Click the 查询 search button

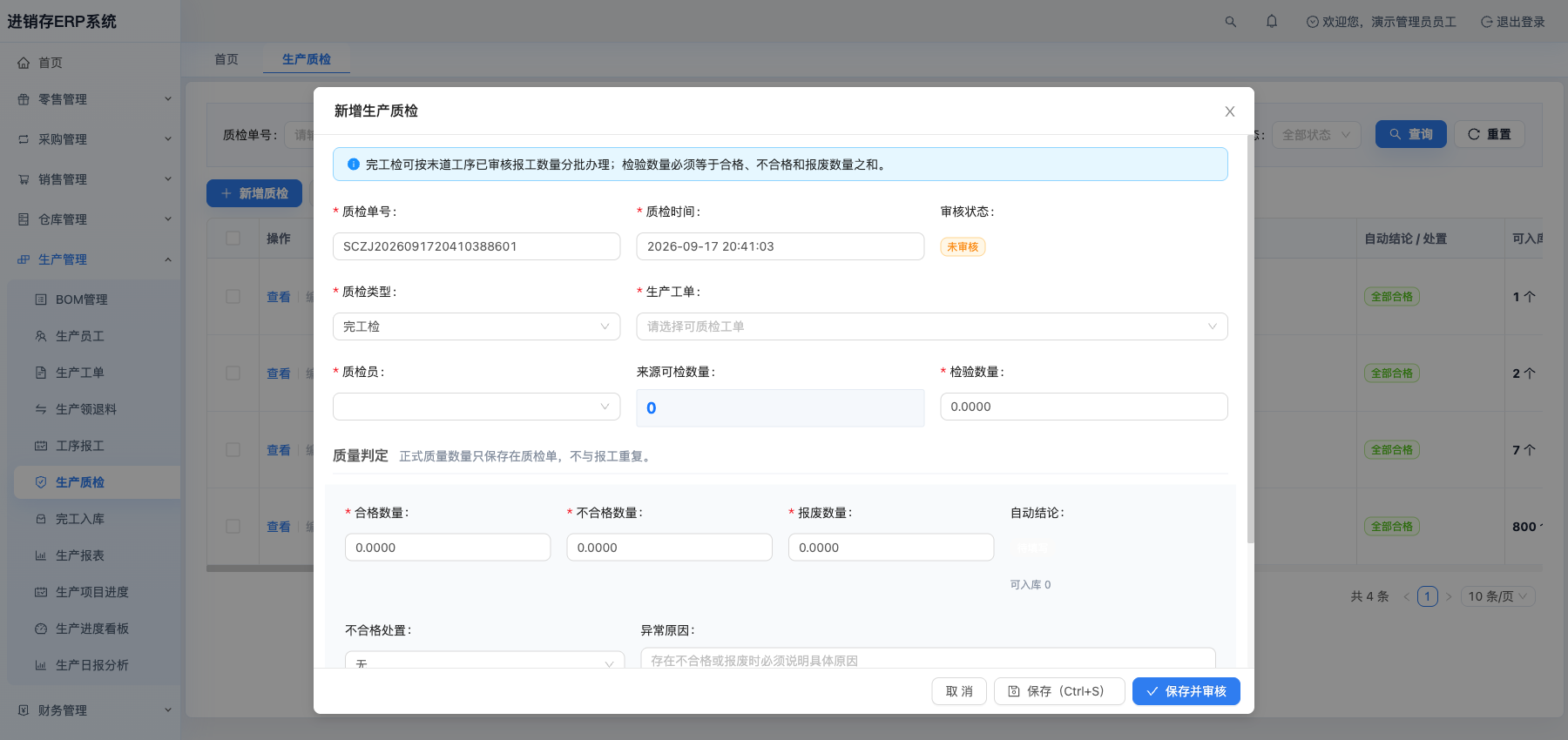(1411, 134)
